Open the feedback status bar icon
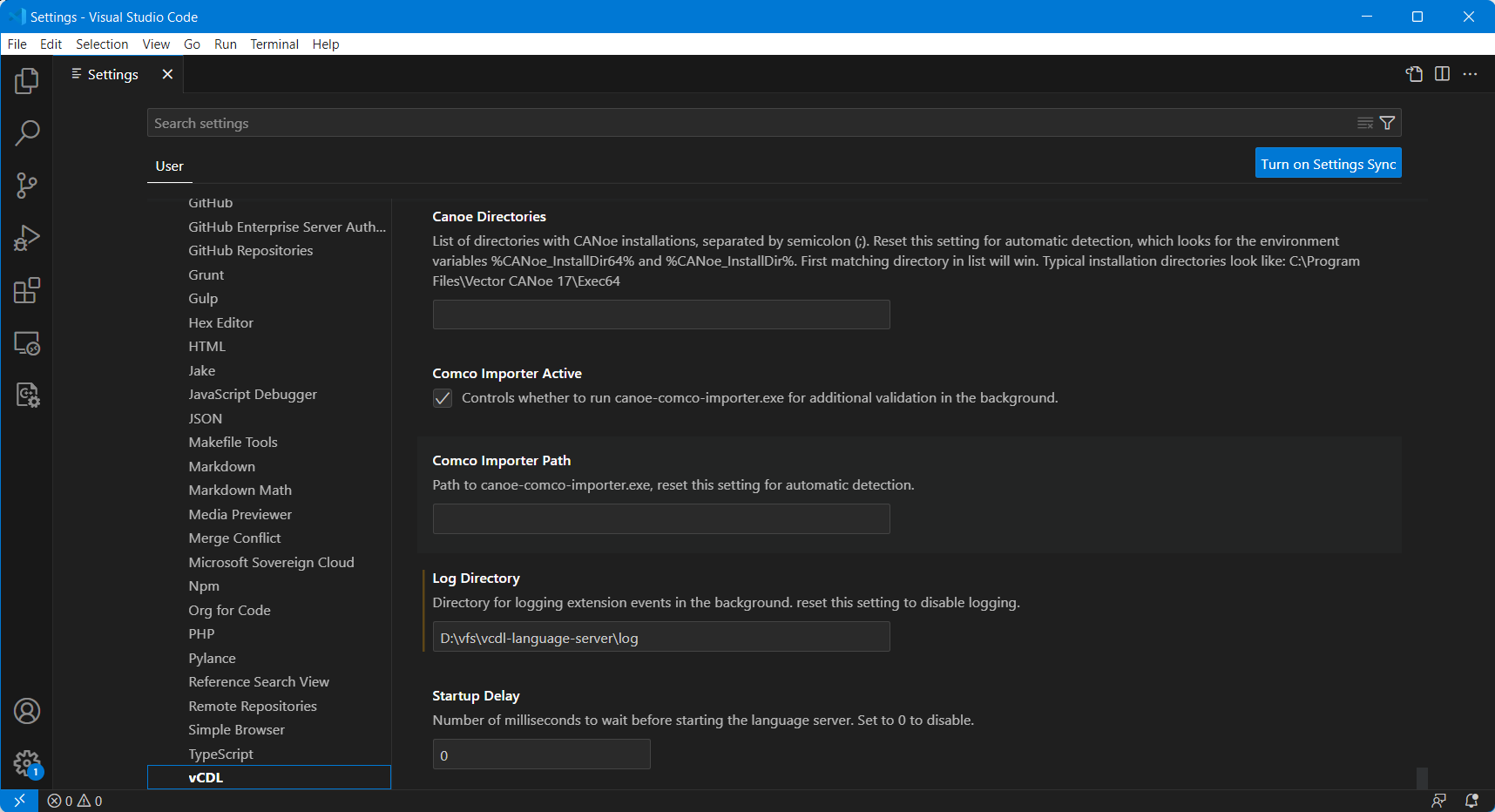1495x812 pixels. click(1438, 801)
